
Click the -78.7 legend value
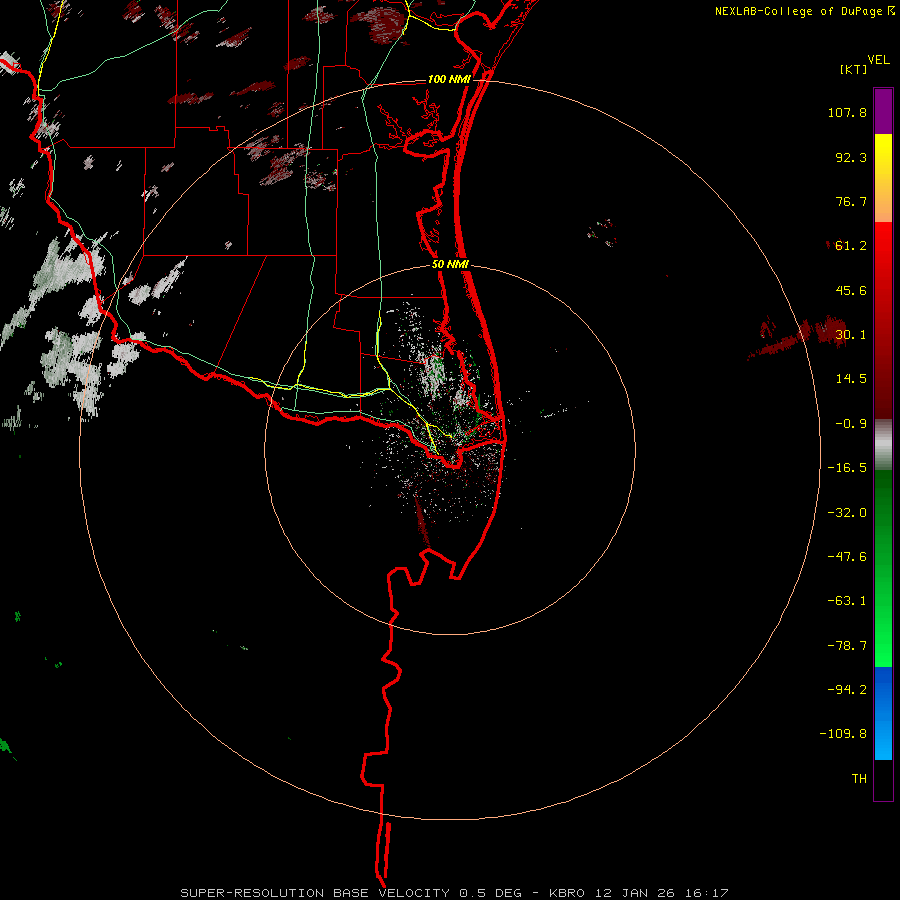[847, 646]
